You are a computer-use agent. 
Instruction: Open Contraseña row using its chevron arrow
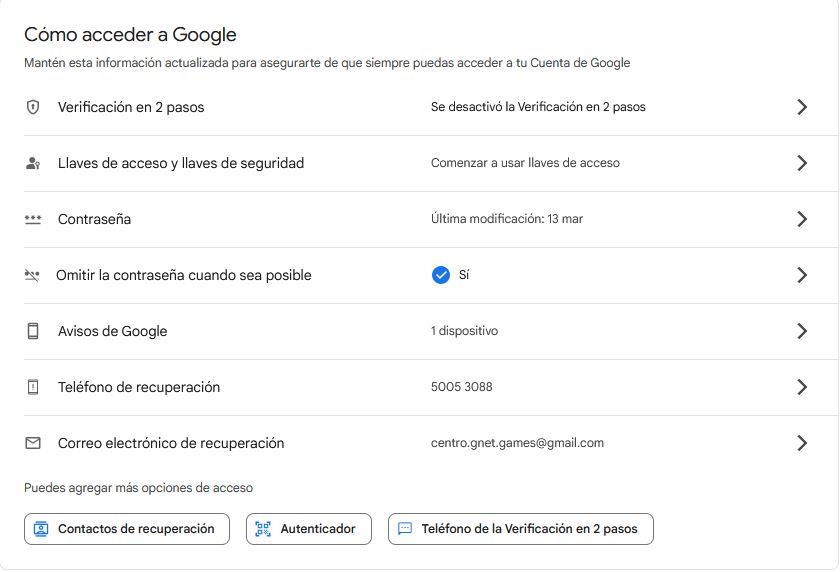(x=801, y=219)
